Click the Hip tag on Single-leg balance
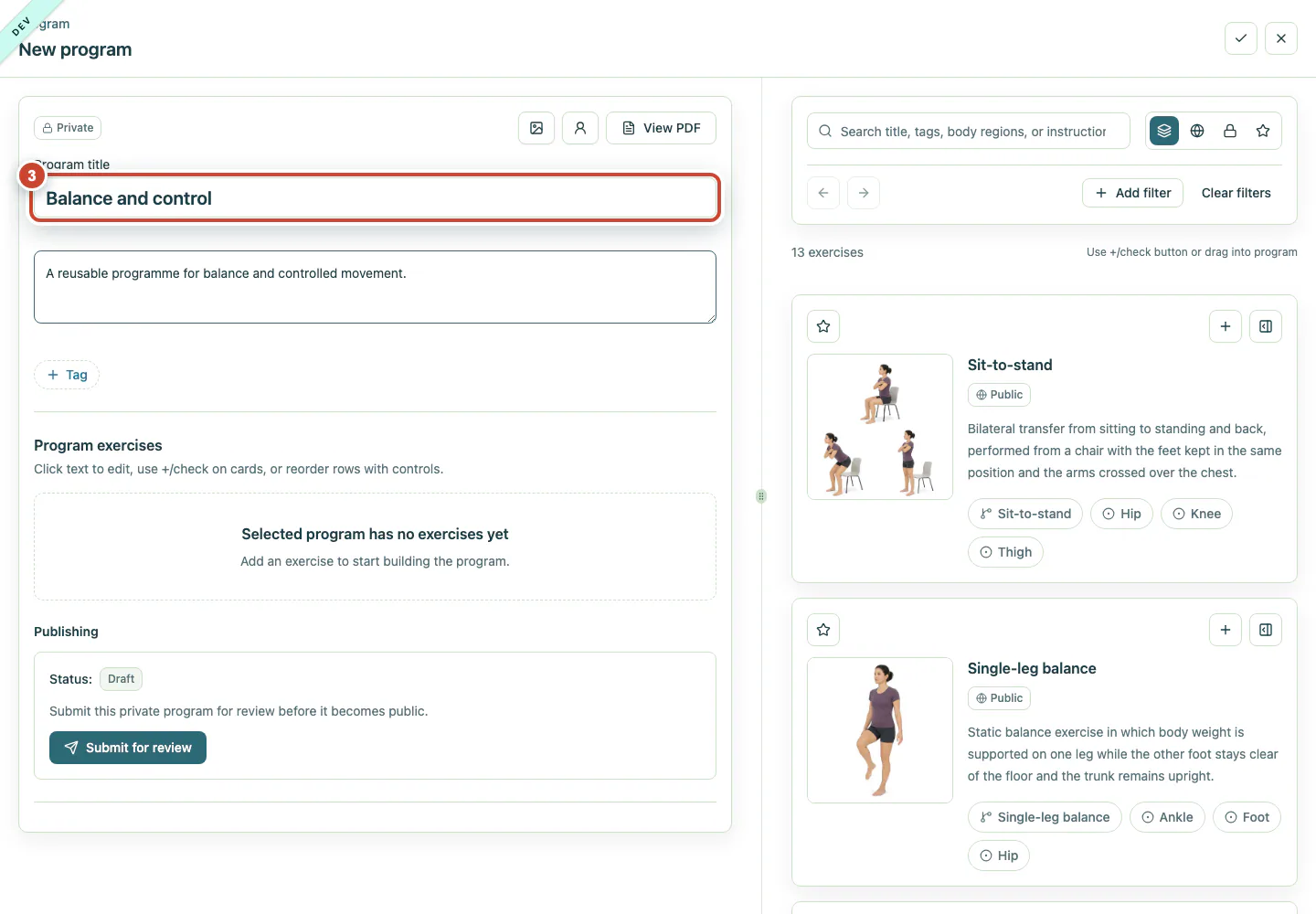The height and width of the screenshot is (914, 1316). pos(999,856)
